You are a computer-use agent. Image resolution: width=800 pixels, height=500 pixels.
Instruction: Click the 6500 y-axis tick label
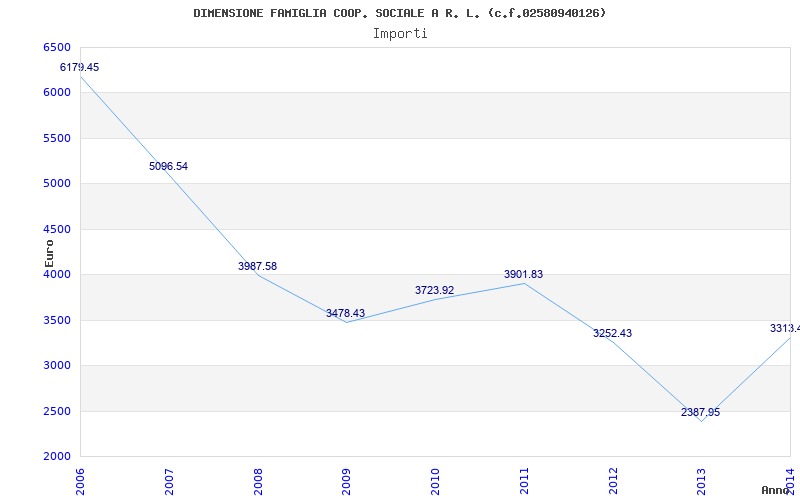(58, 47)
